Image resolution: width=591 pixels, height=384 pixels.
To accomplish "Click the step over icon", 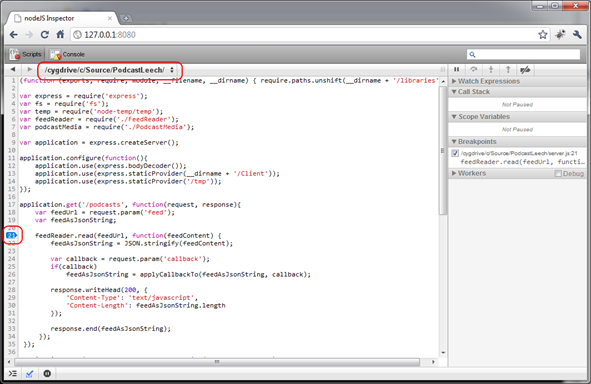I will point(474,70).
